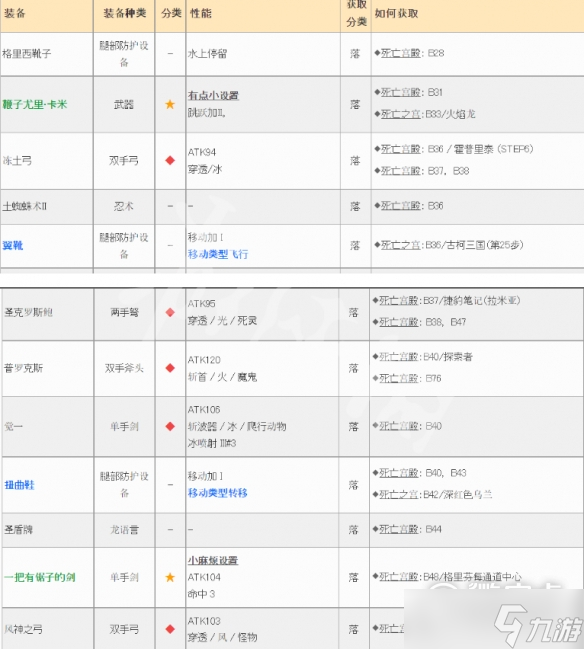Image resolution: width=584 pixels, height=649 pixels.
Task: Click the gold star in 一把有锯子的剑 row
Action: point(170,577)
